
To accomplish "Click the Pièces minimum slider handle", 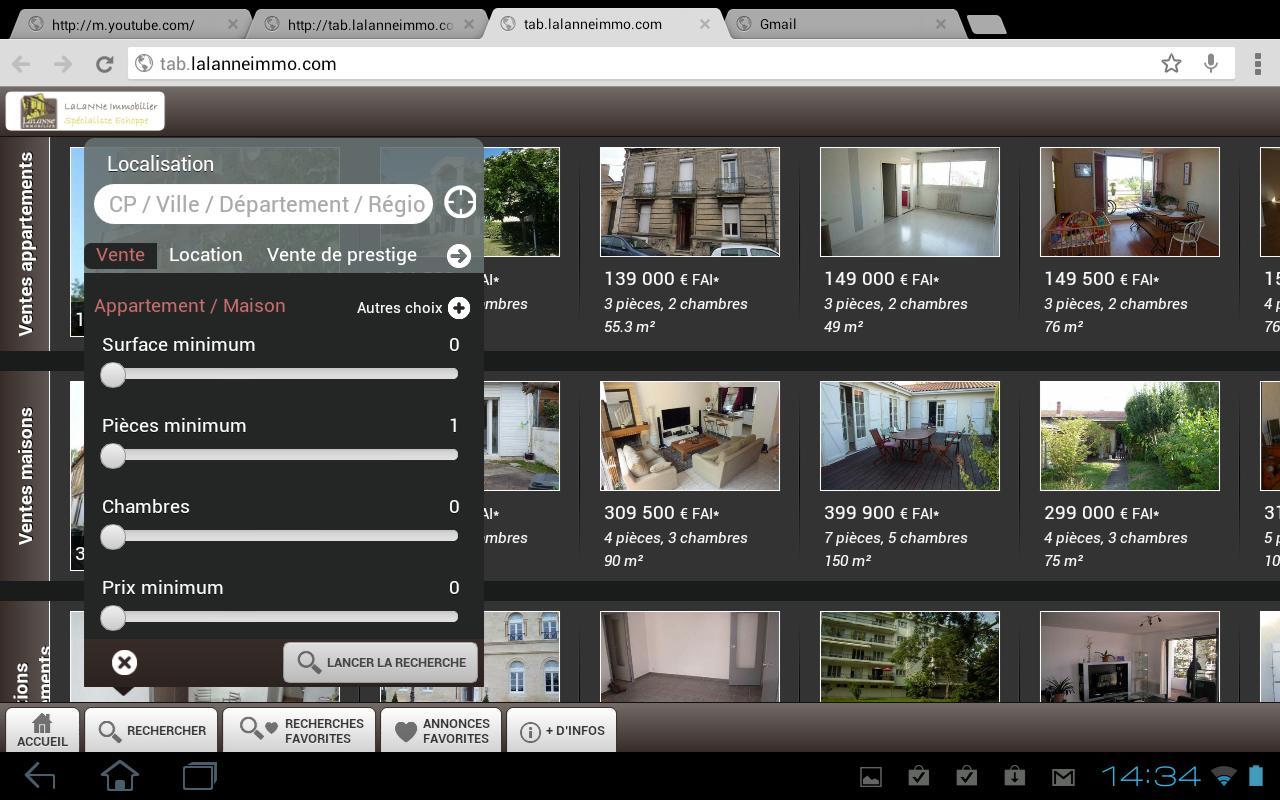I will [113, 456].
